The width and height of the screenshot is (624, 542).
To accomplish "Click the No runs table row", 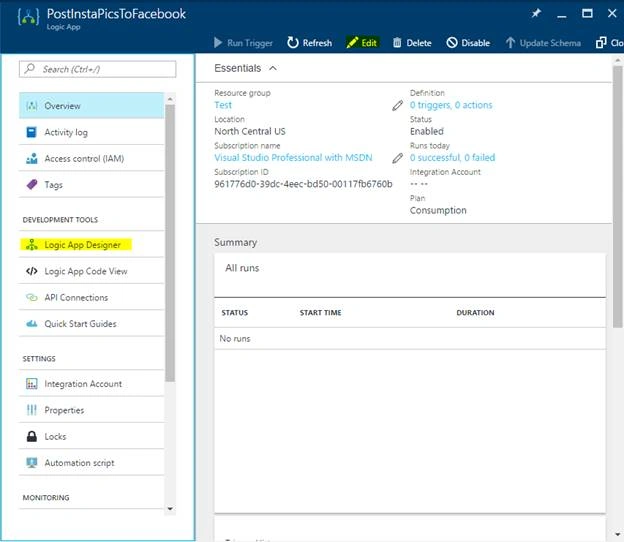I will pos(410,339).
